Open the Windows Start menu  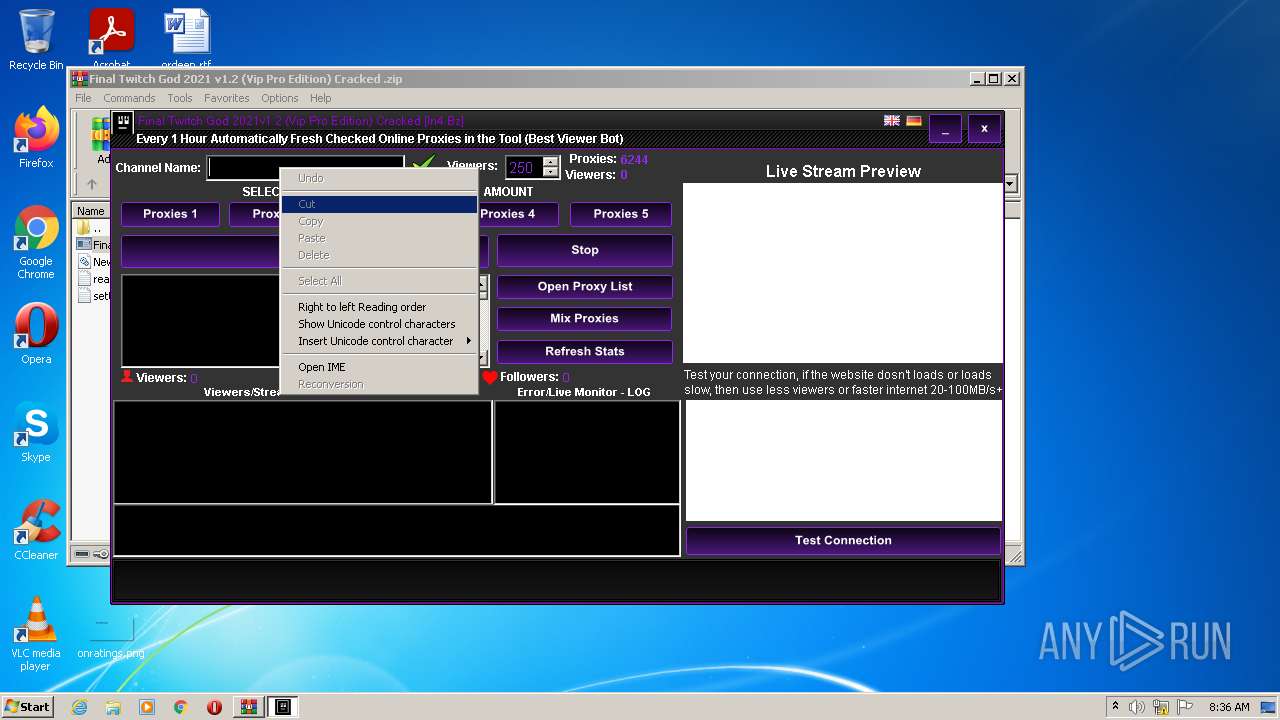click(27, 707)
